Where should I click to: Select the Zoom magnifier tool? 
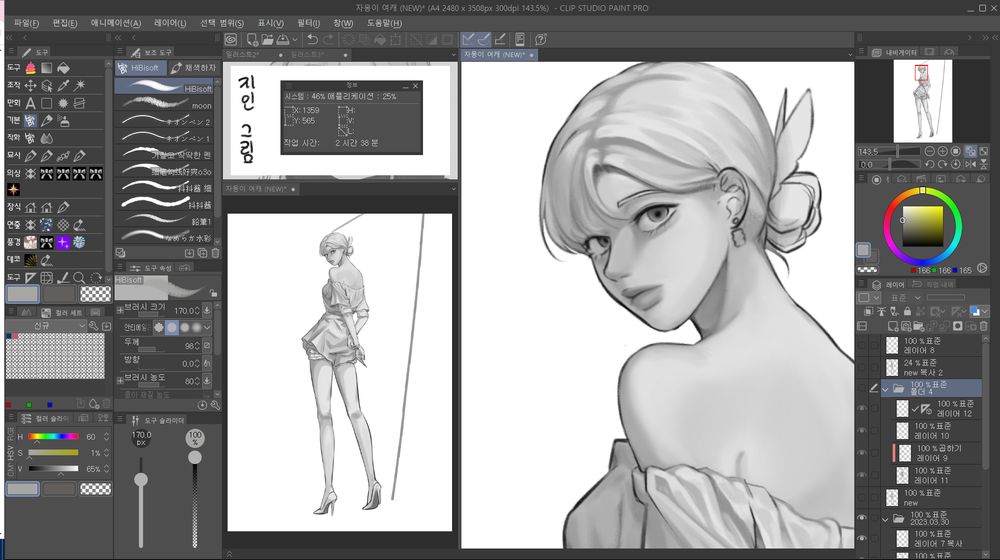(x=79, y=277)
